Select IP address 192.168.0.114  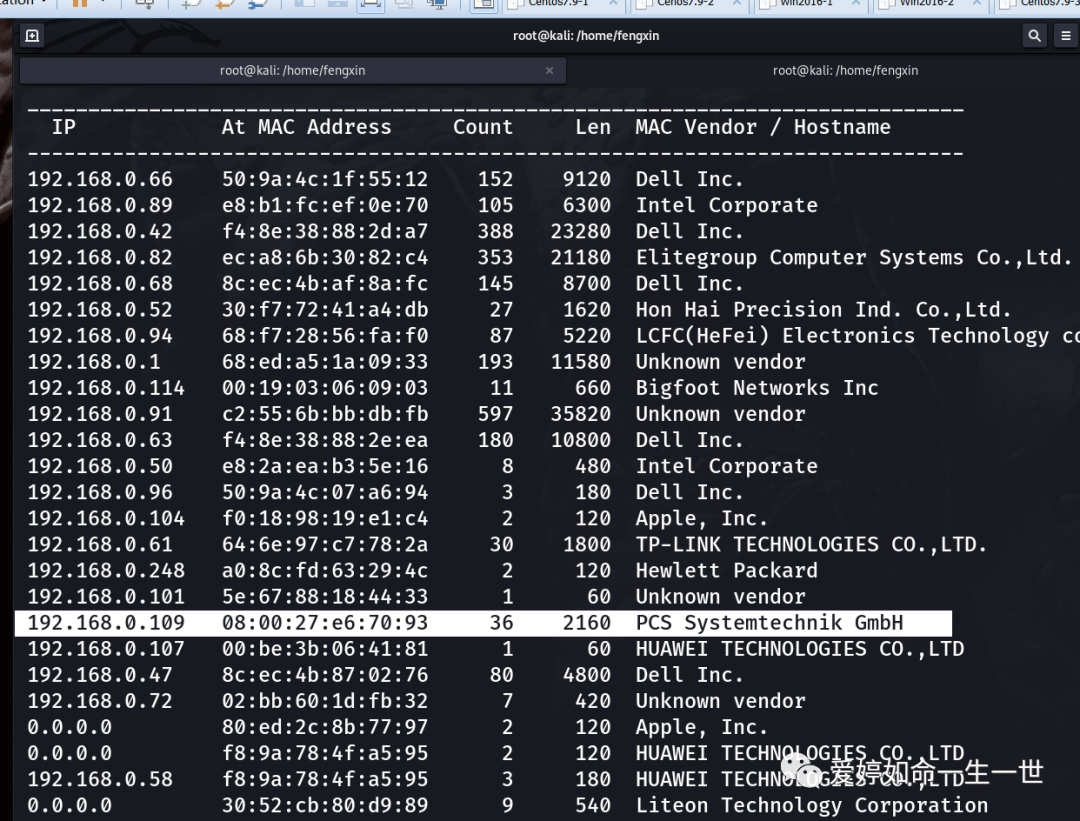coord(106,388)
